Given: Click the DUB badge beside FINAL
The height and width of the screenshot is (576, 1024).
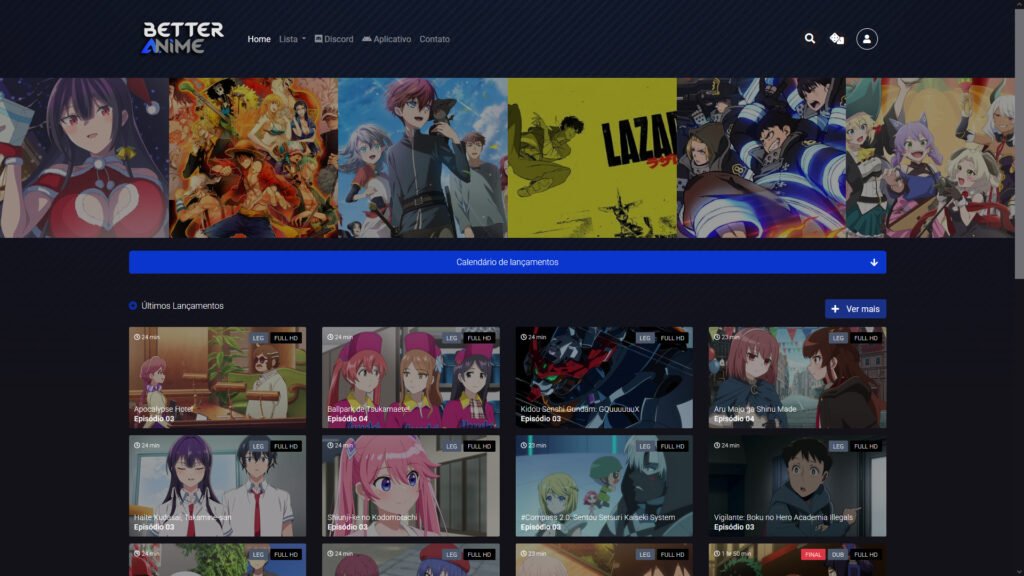Looking at the screenshot, I should (x=837, y=554).
